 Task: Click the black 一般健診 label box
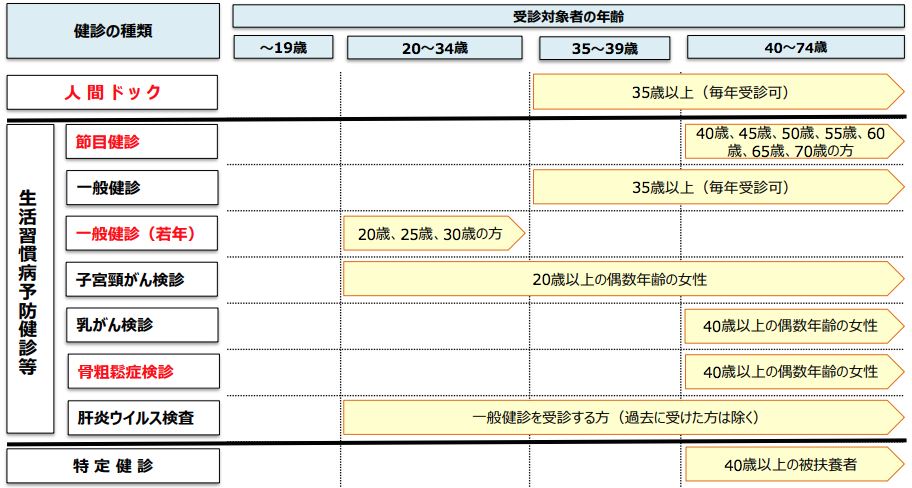pos(141,187)
